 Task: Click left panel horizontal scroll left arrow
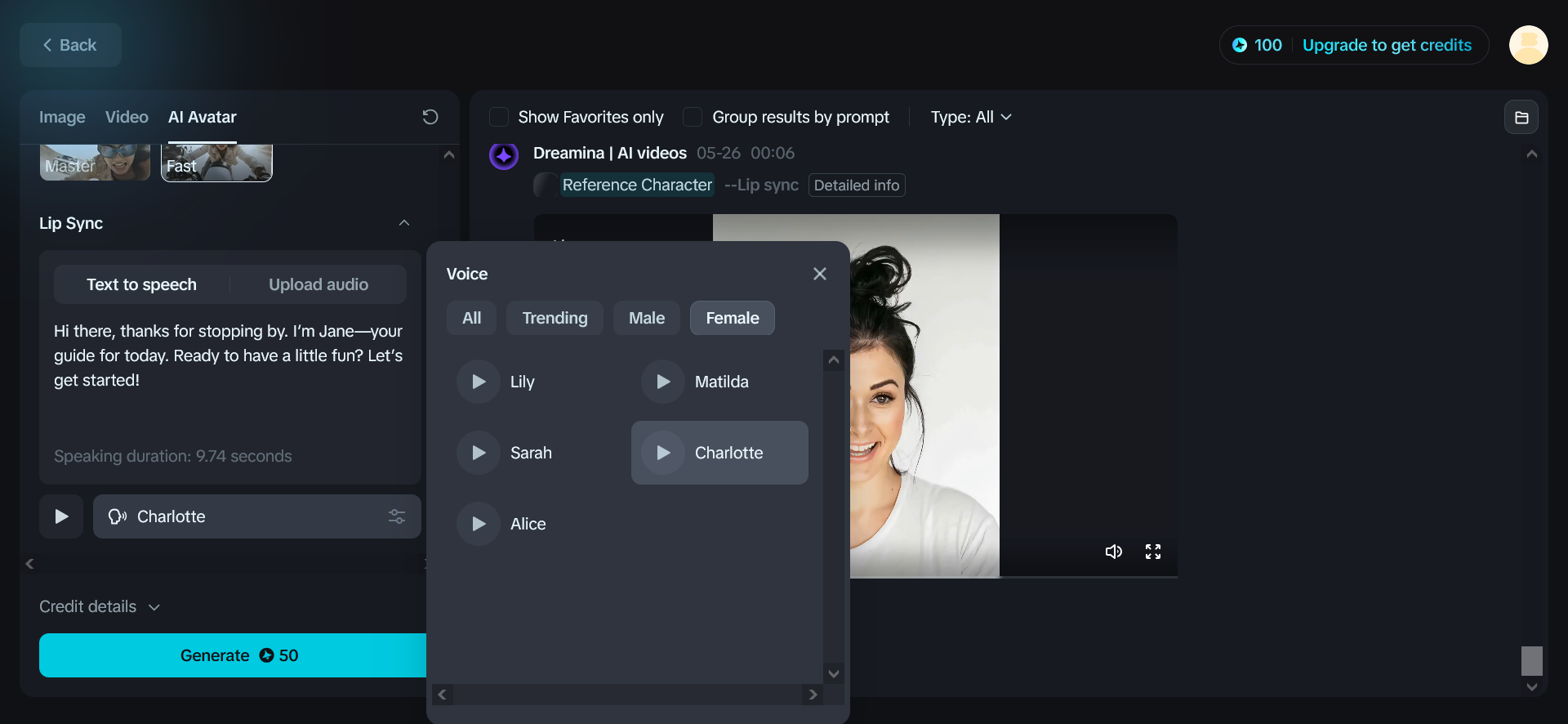pos(29,564)
